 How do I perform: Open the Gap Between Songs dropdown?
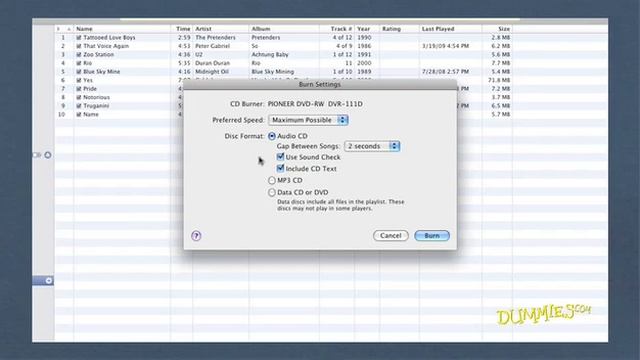click(372, 146)
